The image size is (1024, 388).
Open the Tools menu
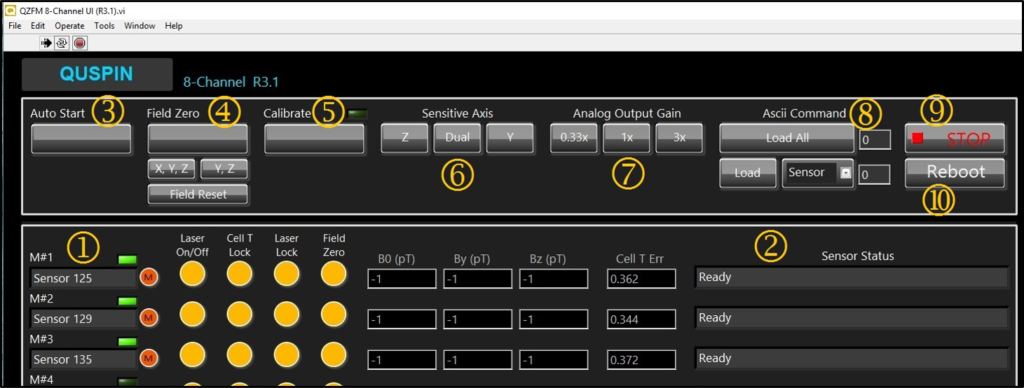pyautogui.click(x=104, y=26)
